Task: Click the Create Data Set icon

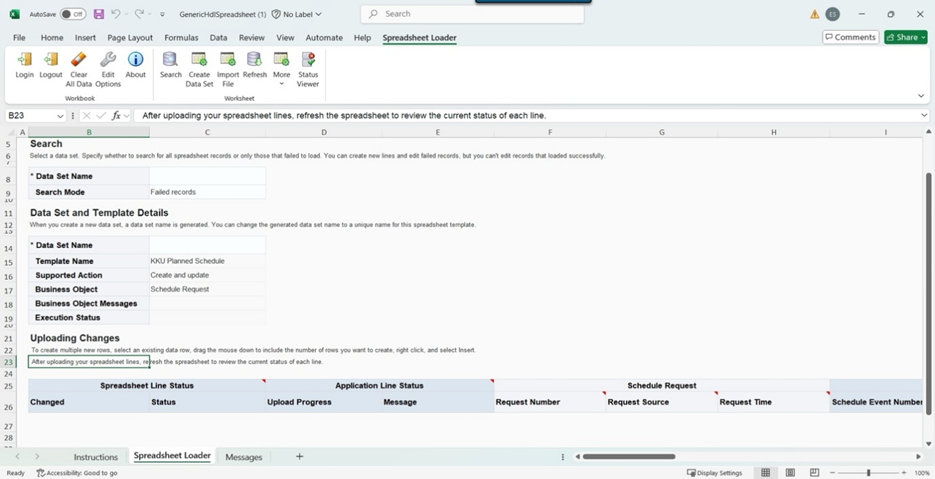Action: pyautogui.click(x=199, y=62)
